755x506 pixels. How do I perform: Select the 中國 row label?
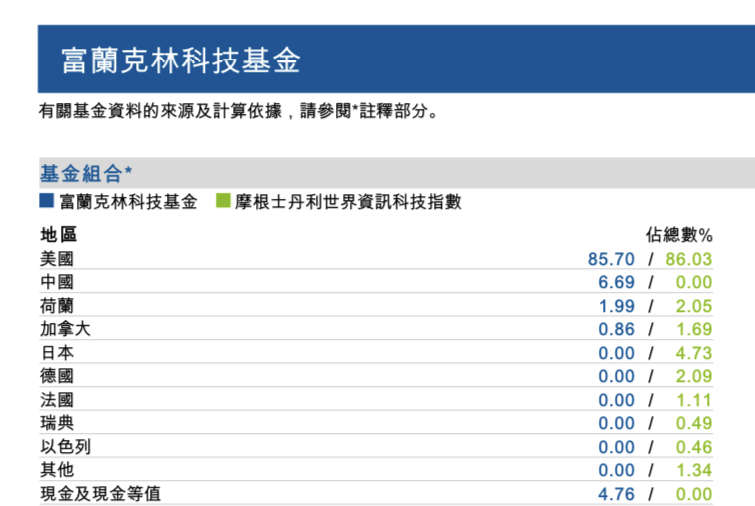pos(56,282)
